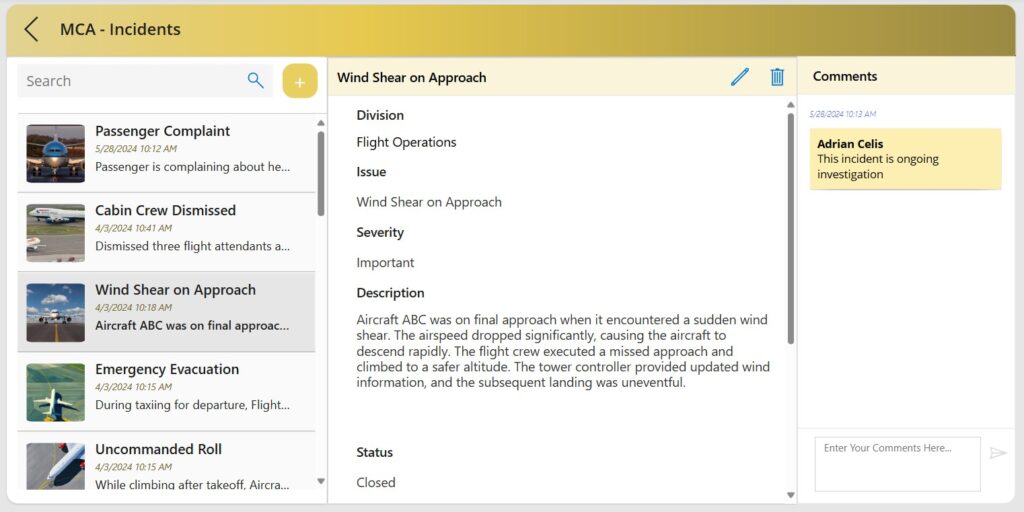Click the Emergency Evacuation thumbnail image
This screenshot has width=1024, height=512.
56,392
